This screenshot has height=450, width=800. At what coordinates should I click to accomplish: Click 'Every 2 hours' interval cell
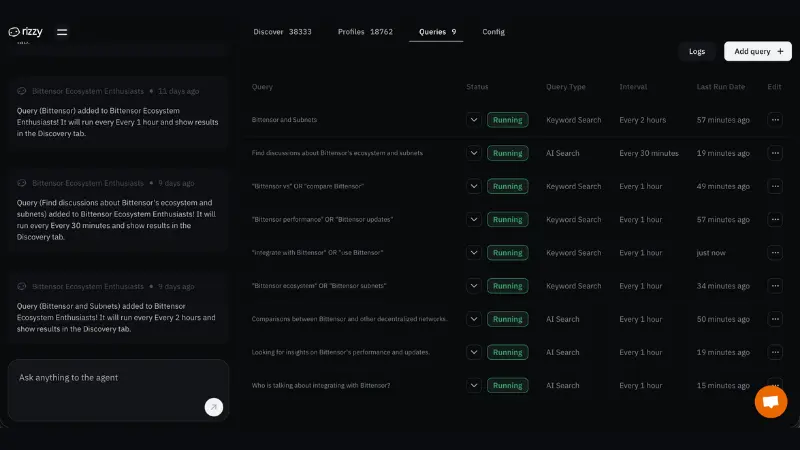click(642, 120)
